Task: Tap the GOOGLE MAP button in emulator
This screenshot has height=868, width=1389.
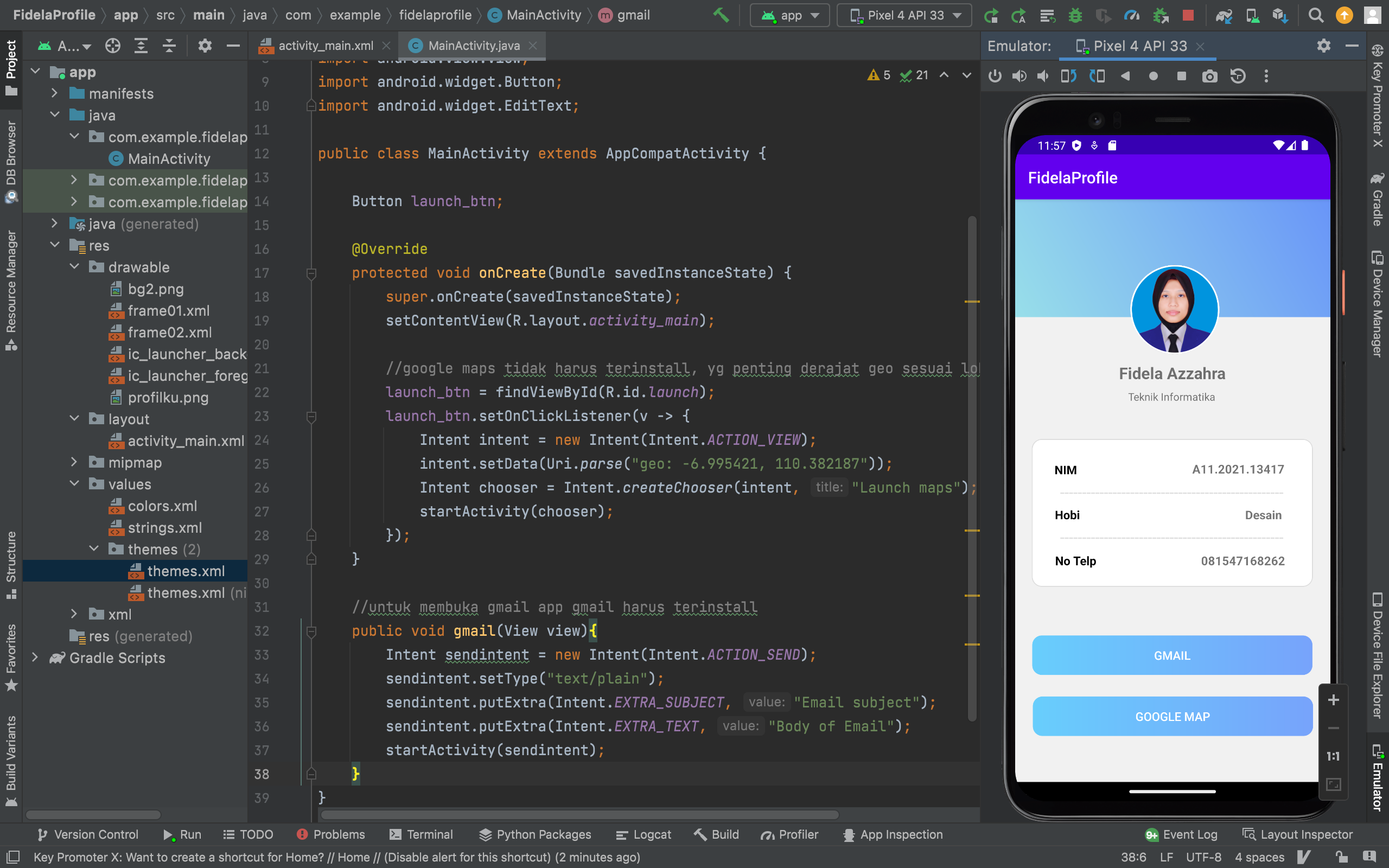Action: tap(1172, 716)
